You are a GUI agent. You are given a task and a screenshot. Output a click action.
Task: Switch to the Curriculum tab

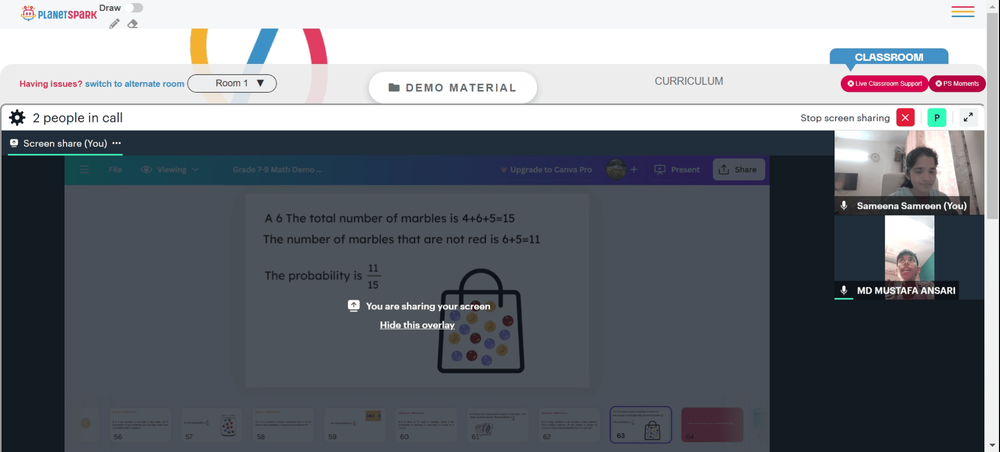pos(689,81)
